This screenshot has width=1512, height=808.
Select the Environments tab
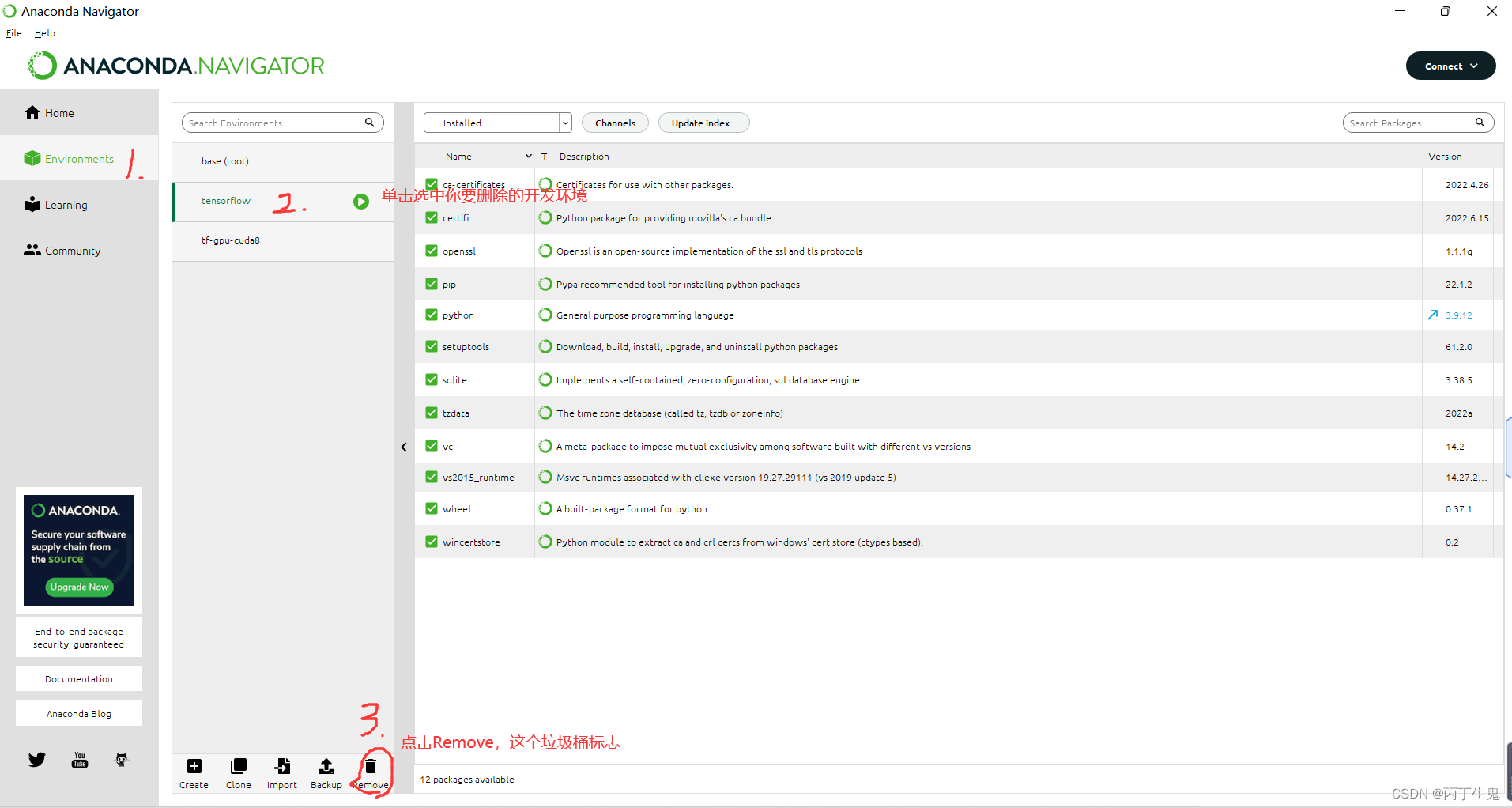(79, 159)
